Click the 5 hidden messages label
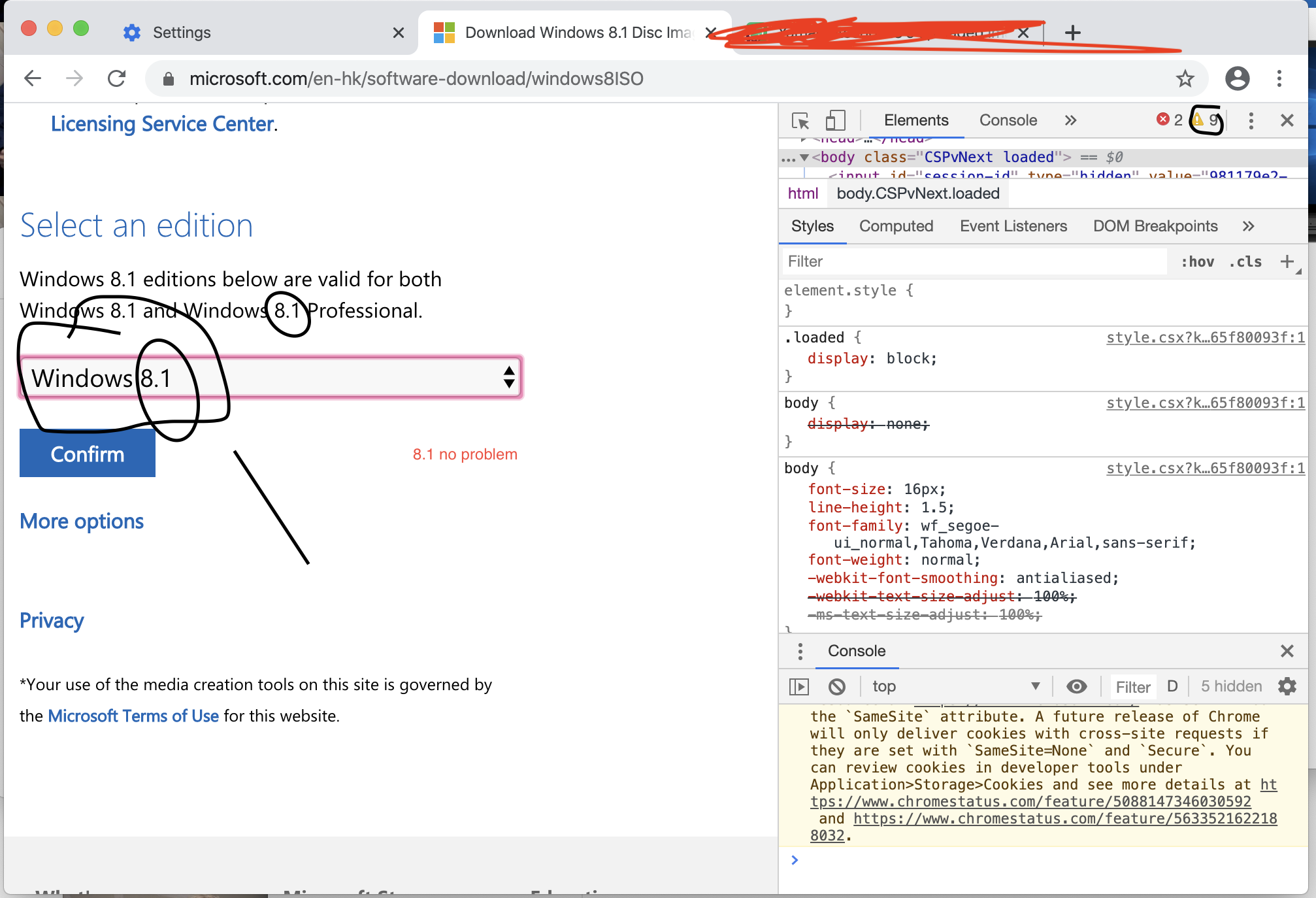The width and height of the screenshot is (1316, 898). coord(1231,686)
